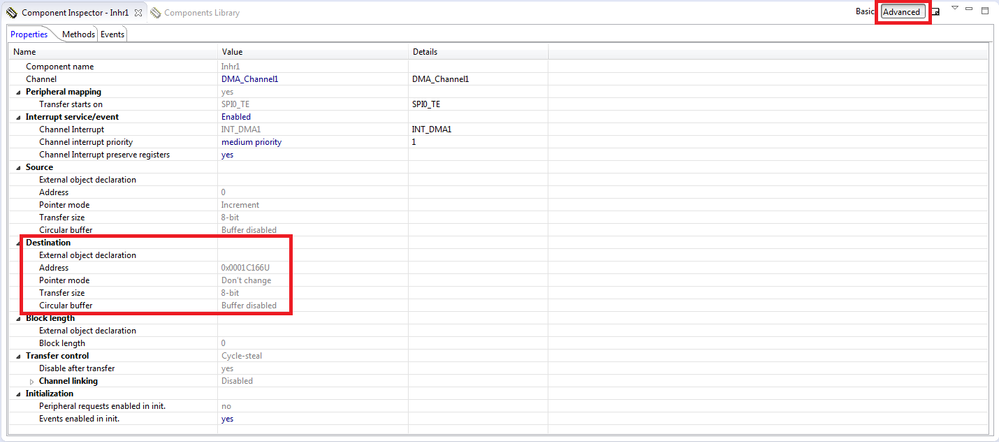The width and height of the screenshot is (999, 442).
Task: Toggle Events enabled in init. yes value
Action: [227, 418]
